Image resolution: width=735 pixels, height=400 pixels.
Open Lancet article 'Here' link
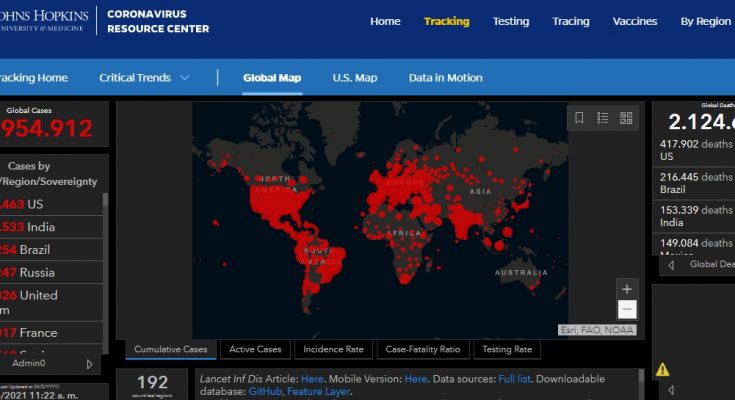click(x=312, y=379)
